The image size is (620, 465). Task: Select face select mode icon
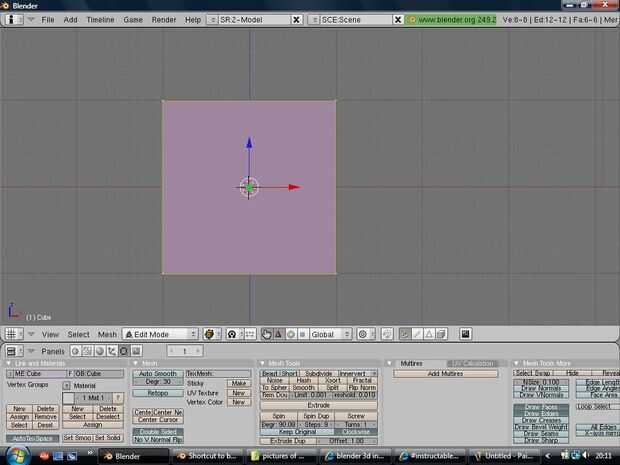pos(429,335)
